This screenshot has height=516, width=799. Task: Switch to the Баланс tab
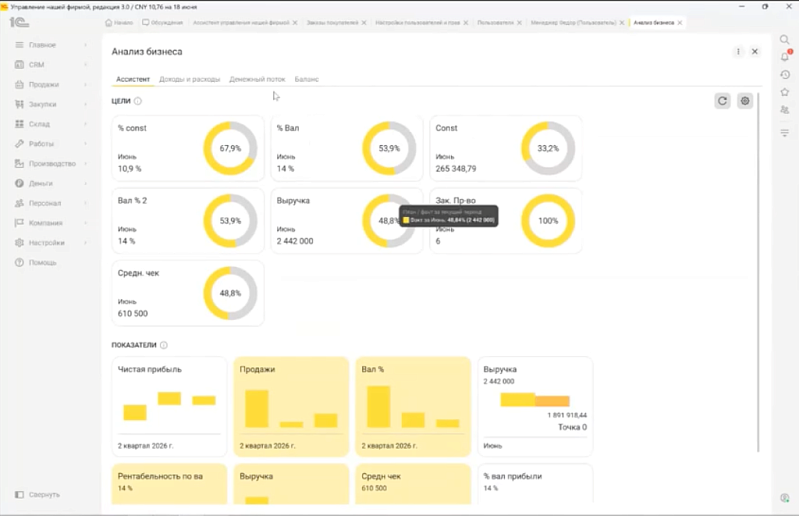(307, 79)
